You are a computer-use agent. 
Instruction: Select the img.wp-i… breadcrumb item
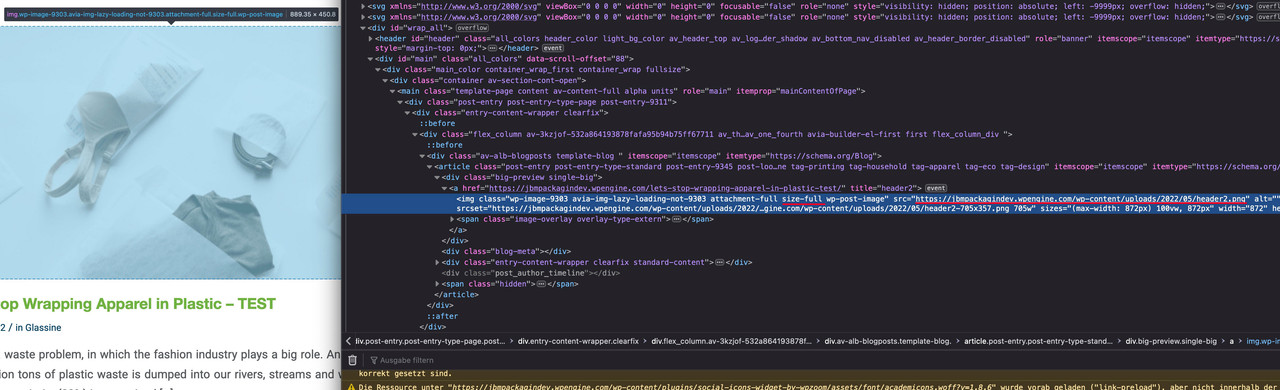1262,341
